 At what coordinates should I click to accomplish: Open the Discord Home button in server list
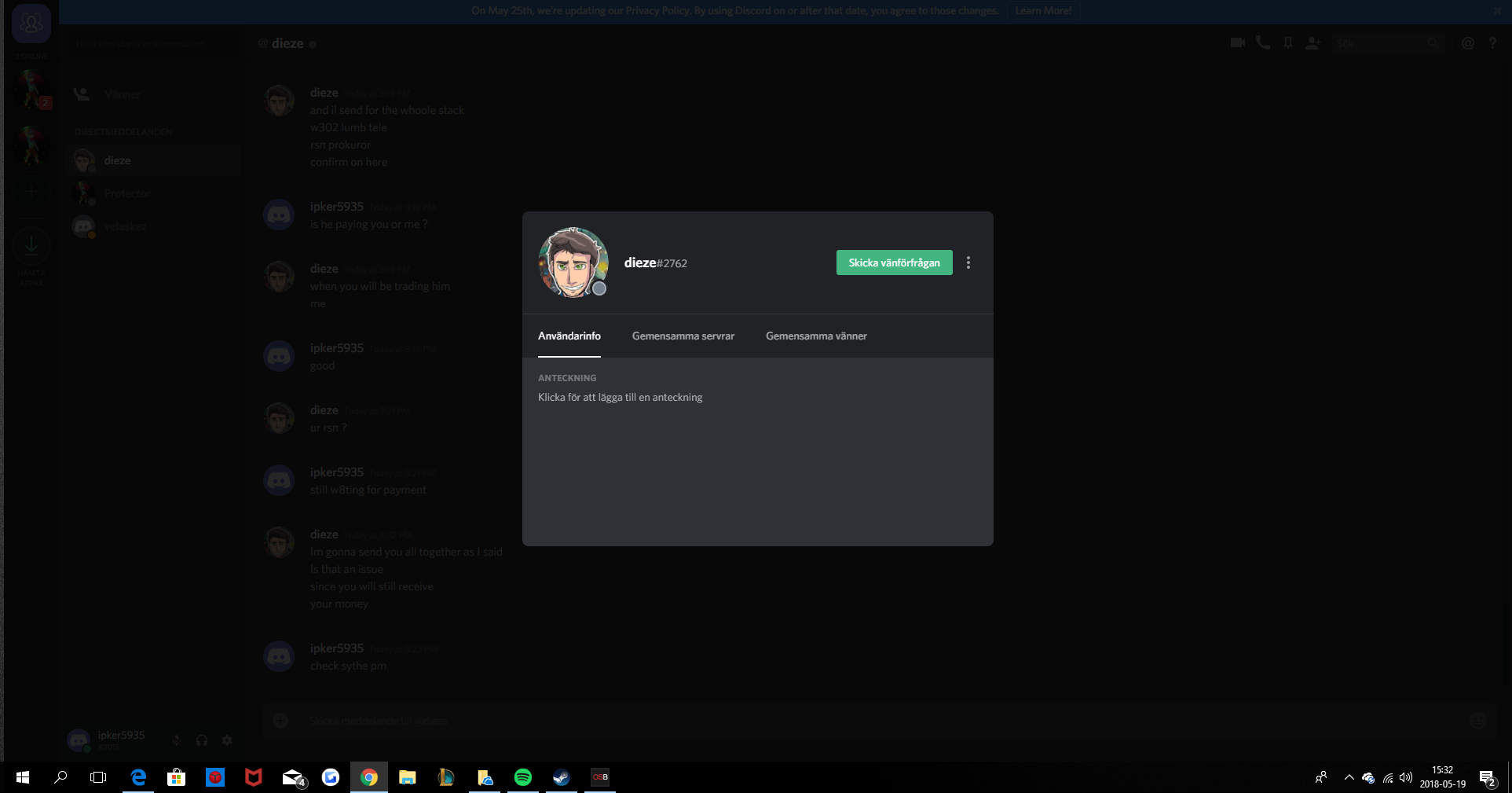pos(31,24)
